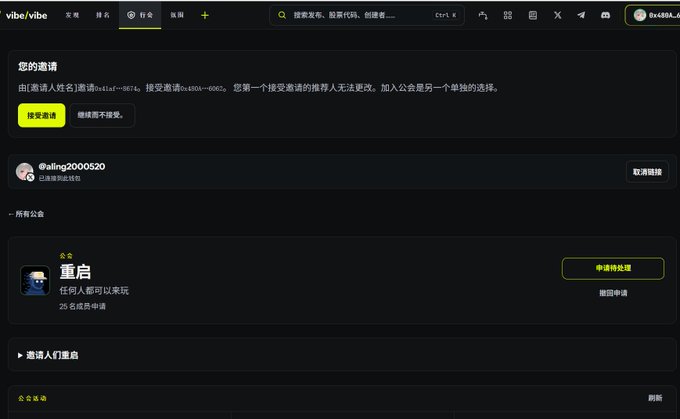Click the faucet icon in header
The image size is (680, 419).
(483, 15)
